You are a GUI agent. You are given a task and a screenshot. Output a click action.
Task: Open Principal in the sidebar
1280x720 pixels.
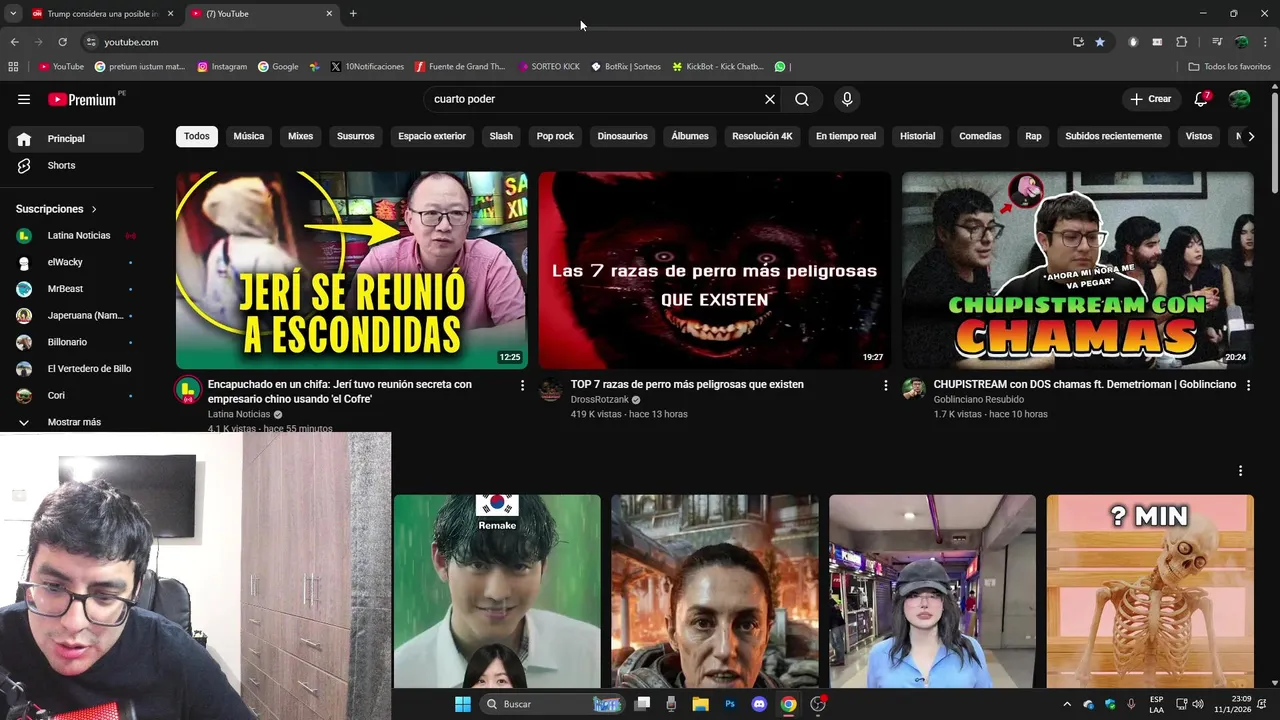coord(76,139)
